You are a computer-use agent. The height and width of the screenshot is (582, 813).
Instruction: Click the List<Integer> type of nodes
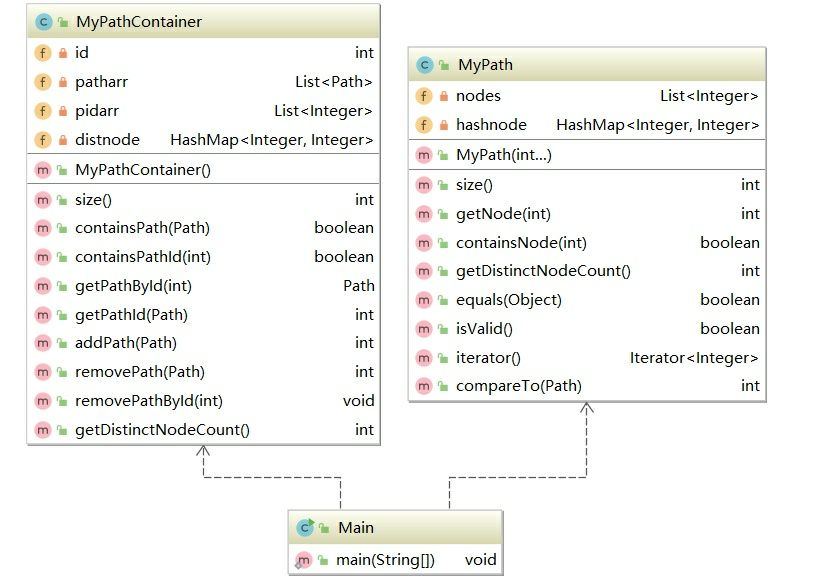click(x=709, y=96)
